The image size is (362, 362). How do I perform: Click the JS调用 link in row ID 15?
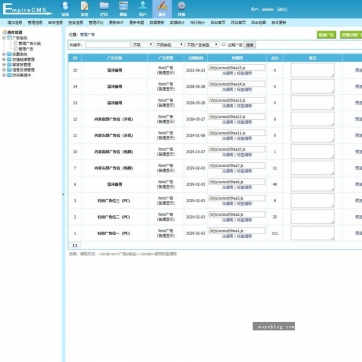point(228,73)
